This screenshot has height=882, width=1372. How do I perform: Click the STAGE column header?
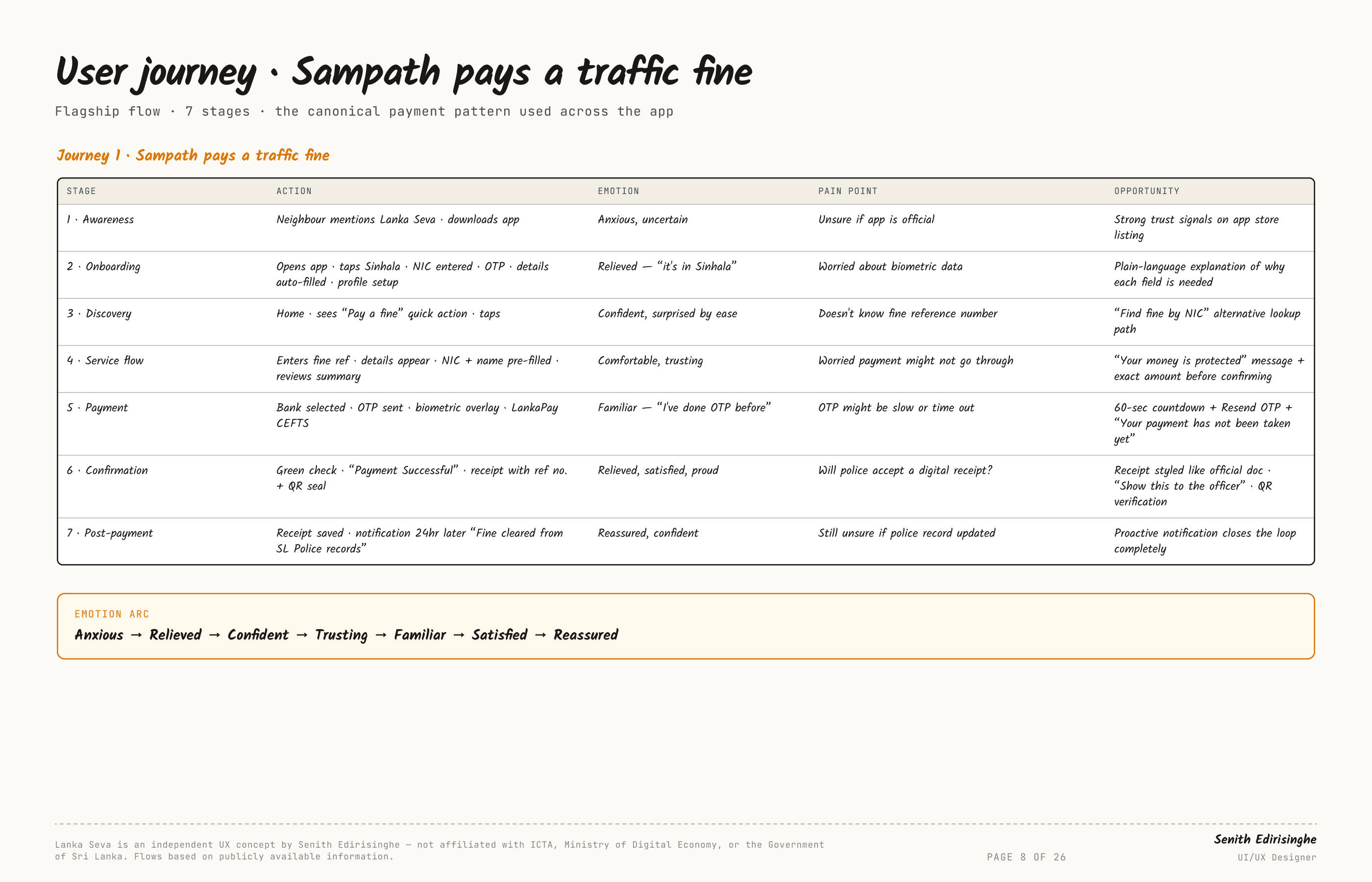coord(81,191)
